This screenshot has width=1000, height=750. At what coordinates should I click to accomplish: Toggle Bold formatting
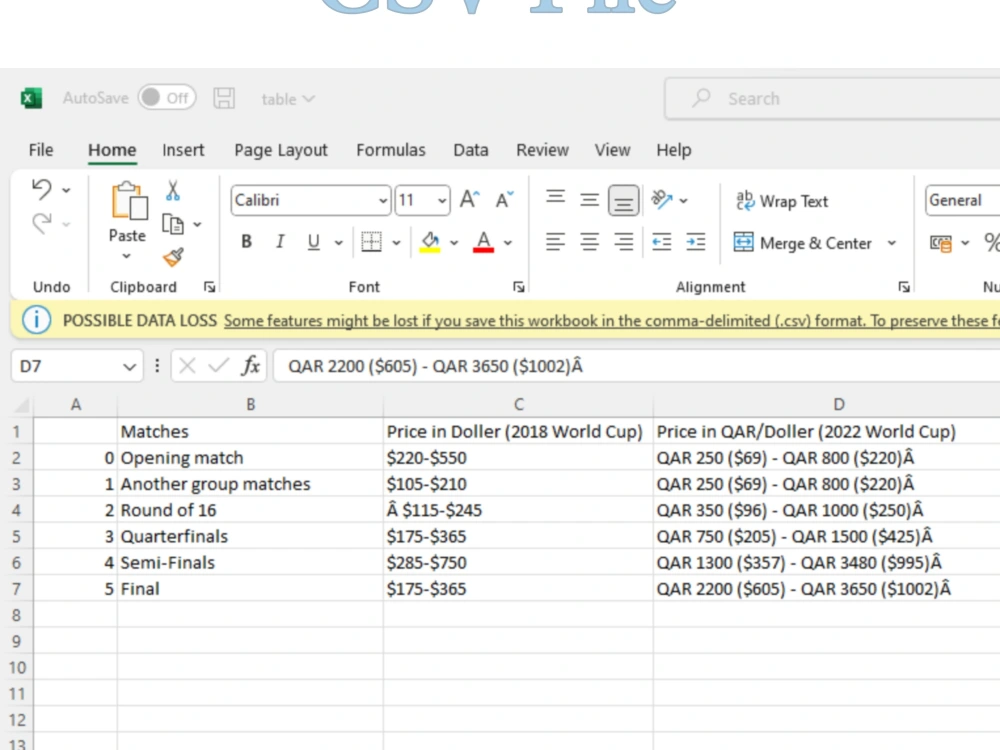tap(246, 242)
